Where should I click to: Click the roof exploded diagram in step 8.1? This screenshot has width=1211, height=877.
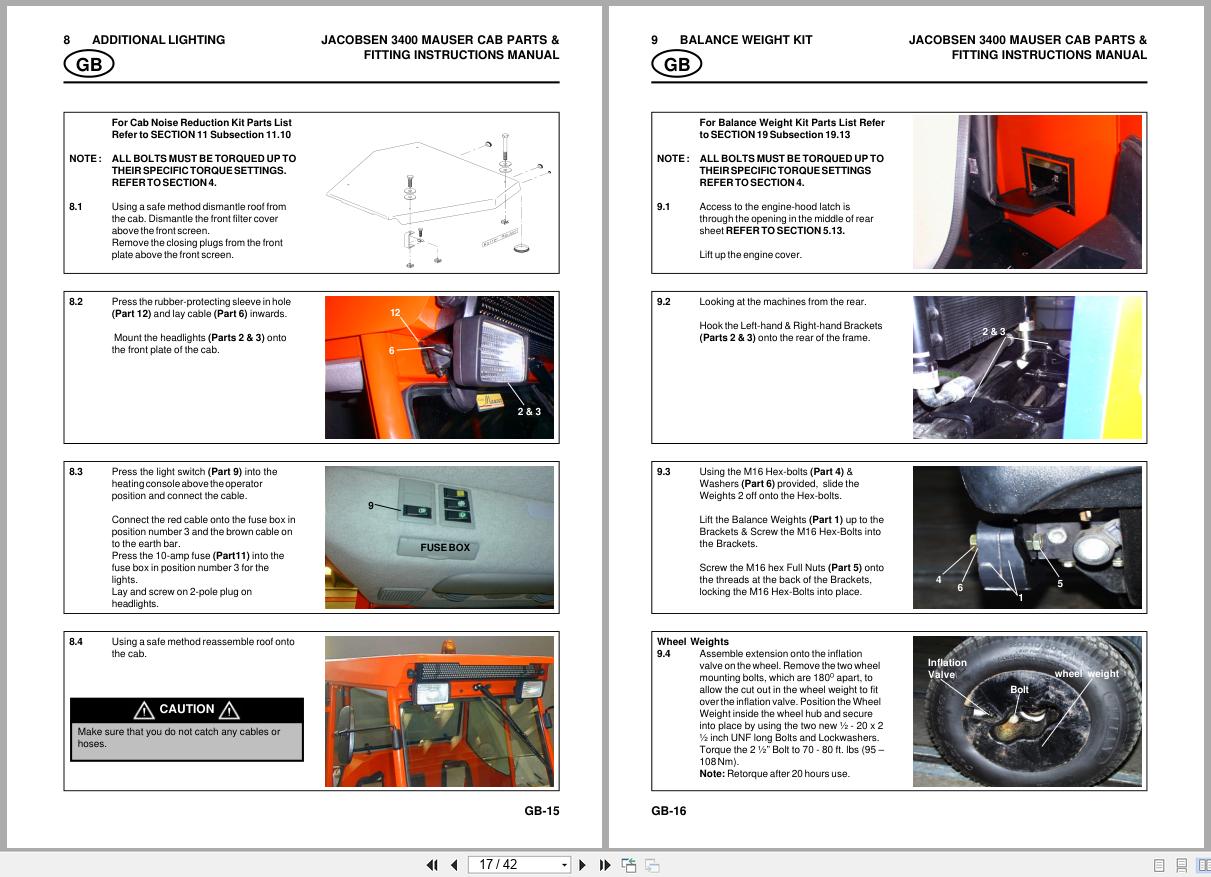(x=440, y=199)
